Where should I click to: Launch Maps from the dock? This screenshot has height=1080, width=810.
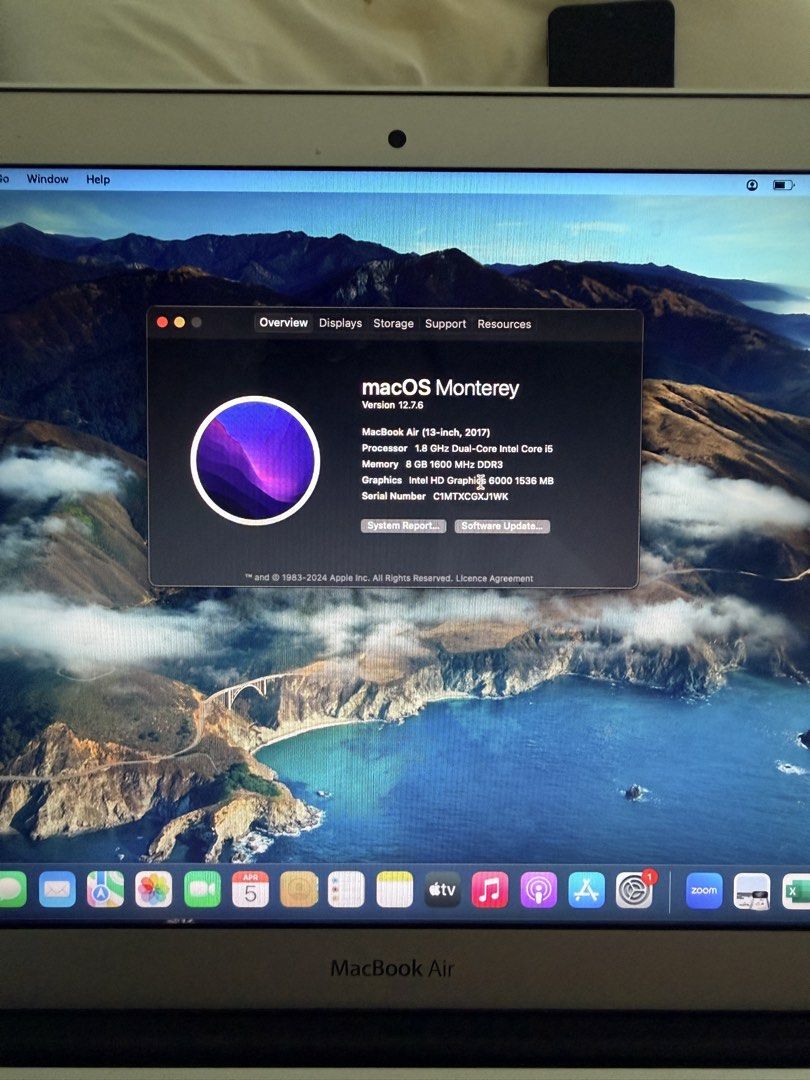(105, 890)
